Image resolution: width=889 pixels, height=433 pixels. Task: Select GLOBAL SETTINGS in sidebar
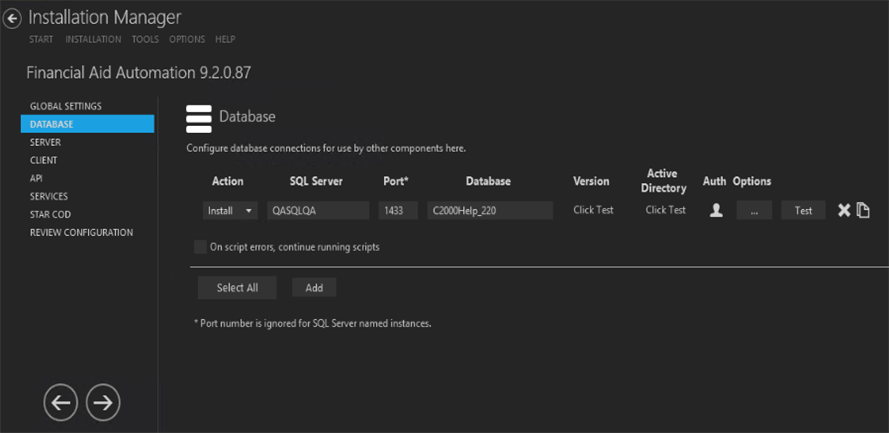click(87, 106)
